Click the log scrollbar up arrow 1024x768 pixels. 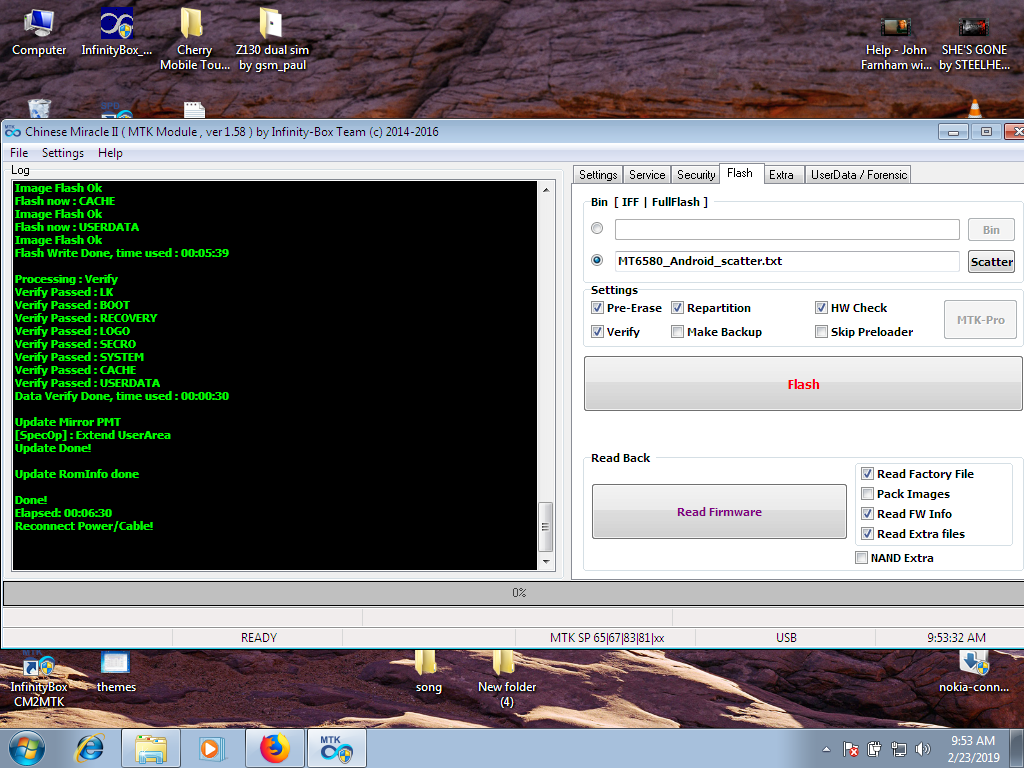546,190
